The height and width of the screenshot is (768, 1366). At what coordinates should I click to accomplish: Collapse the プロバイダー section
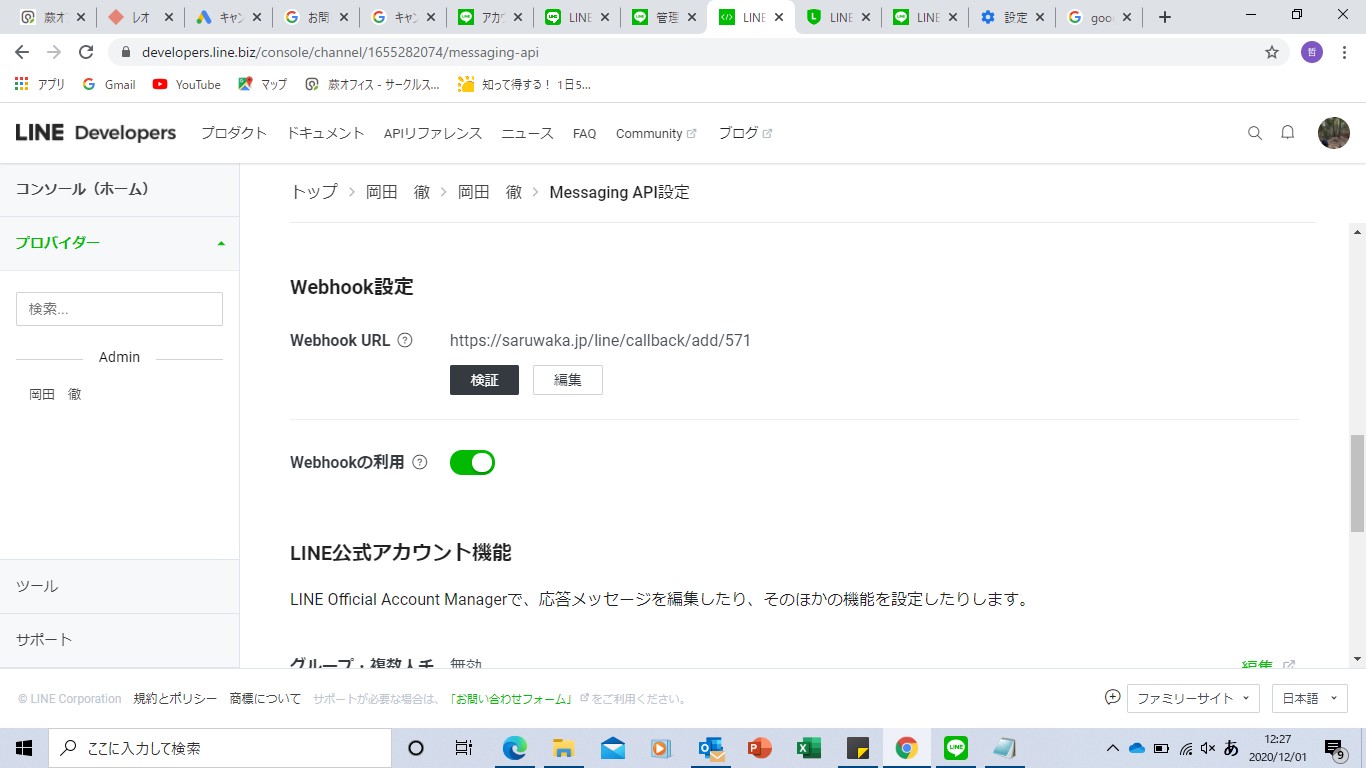point(119,243)
